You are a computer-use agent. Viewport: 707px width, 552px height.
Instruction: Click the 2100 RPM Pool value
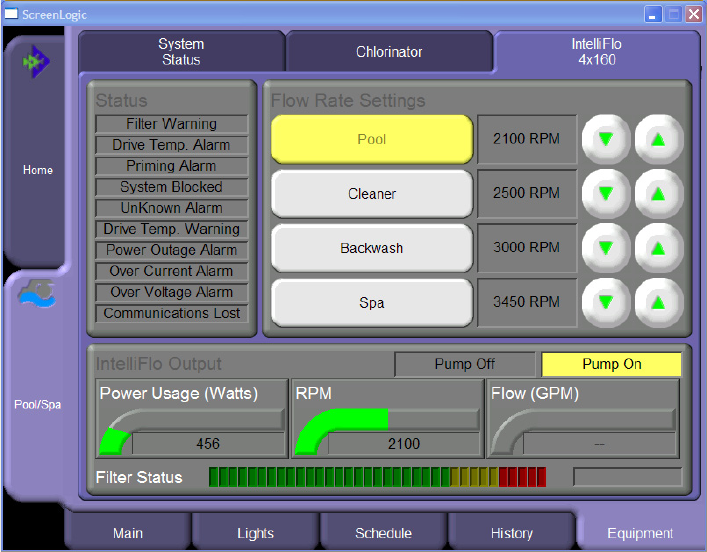pyautogui.click(x=527, y=139)
